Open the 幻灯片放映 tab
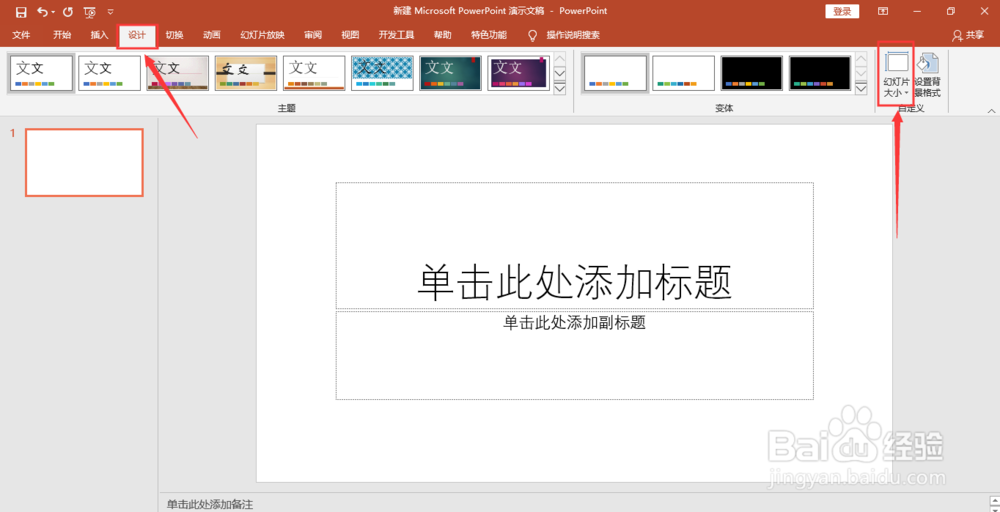This screenshot has height=512, width=1000. 263,35
